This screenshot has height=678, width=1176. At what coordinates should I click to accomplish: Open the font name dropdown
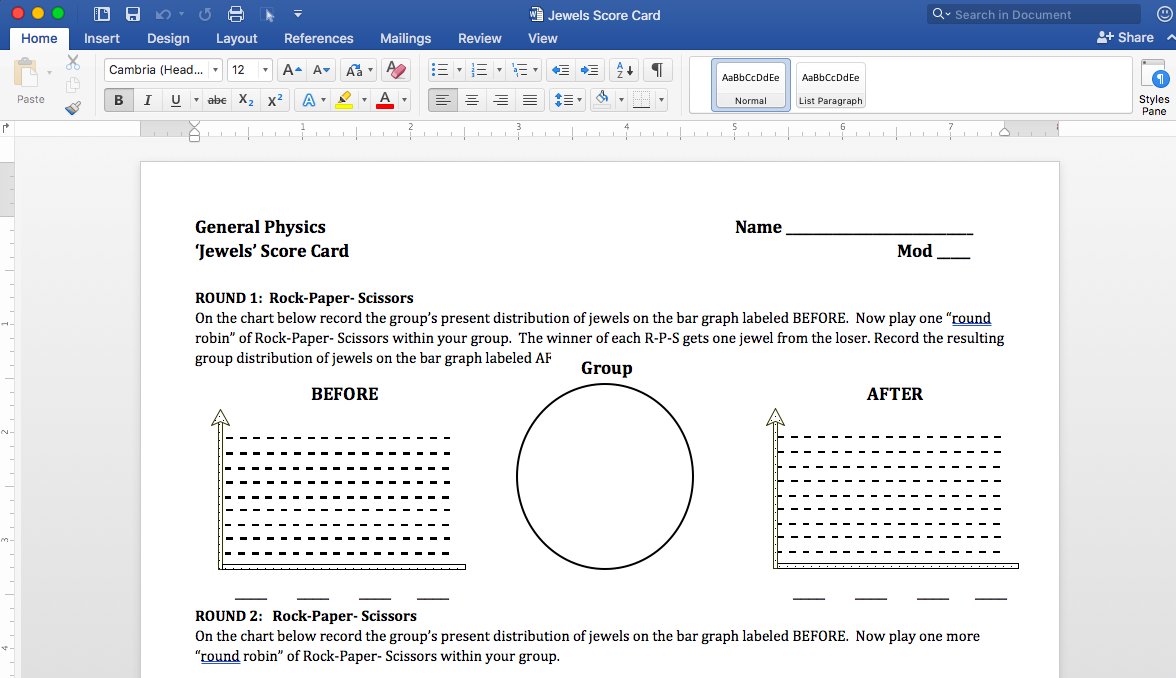215,70
